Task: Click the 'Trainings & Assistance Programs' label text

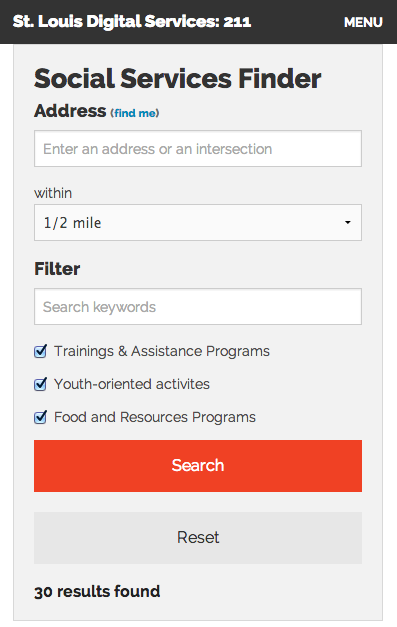Action: 162,351
